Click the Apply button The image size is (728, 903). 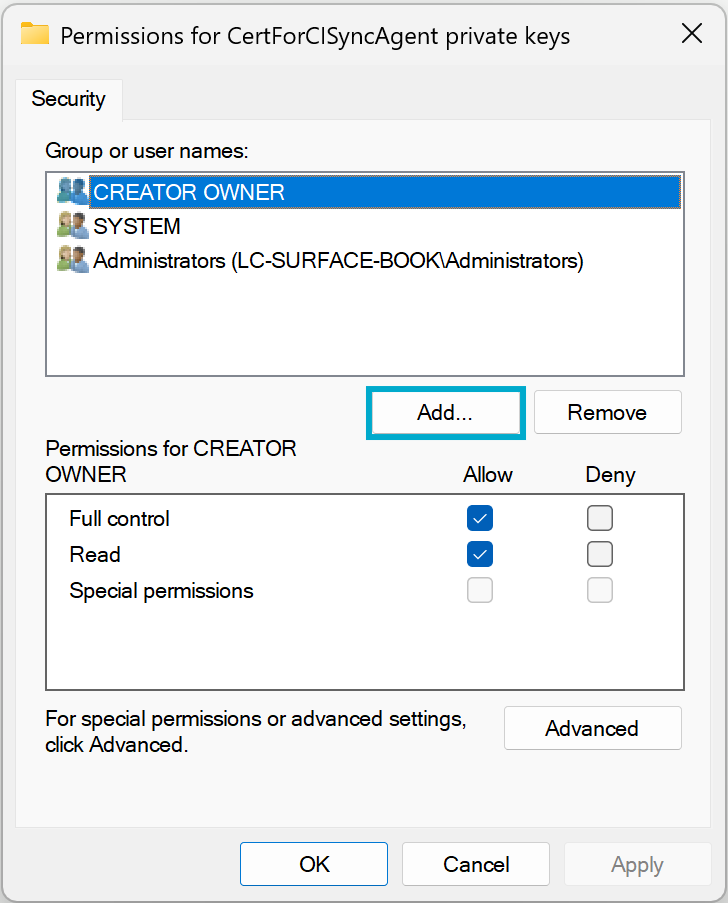638,864
